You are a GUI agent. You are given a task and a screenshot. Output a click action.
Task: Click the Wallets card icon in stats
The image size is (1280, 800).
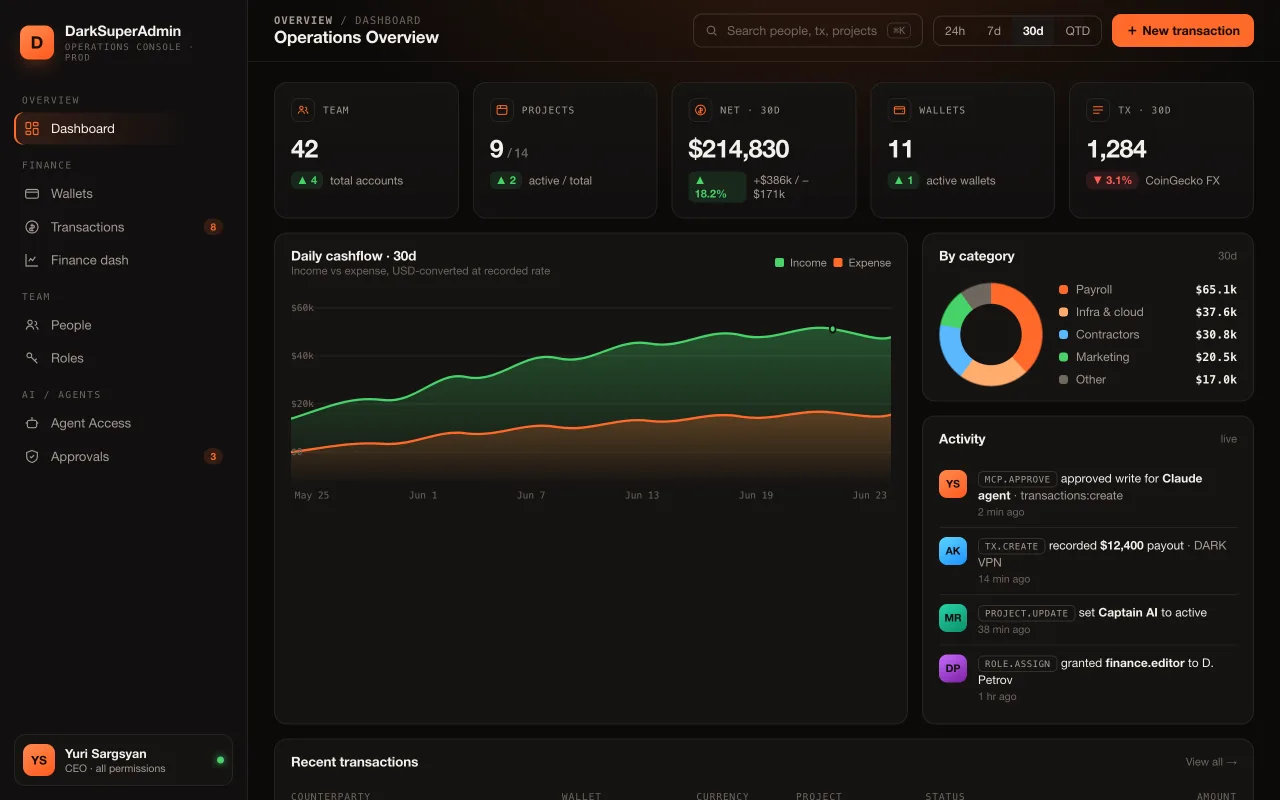click(899, 110)
